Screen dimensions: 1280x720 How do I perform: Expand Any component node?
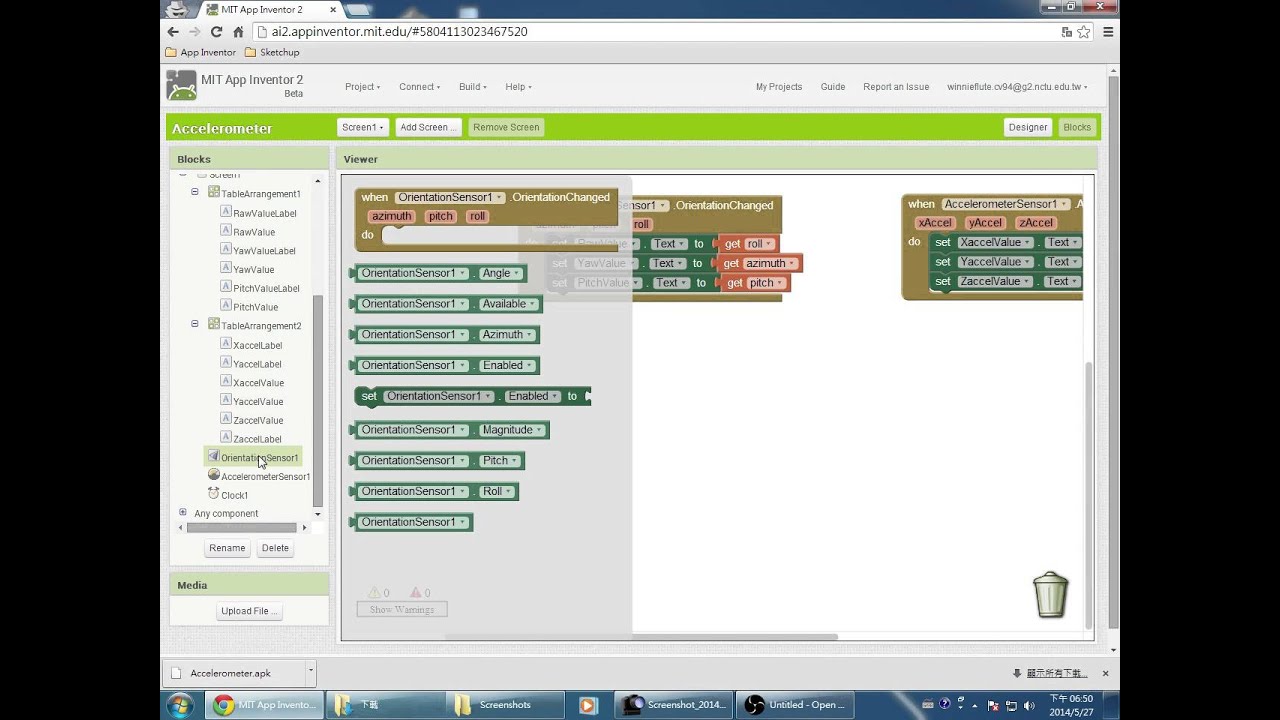pos(182,512)
